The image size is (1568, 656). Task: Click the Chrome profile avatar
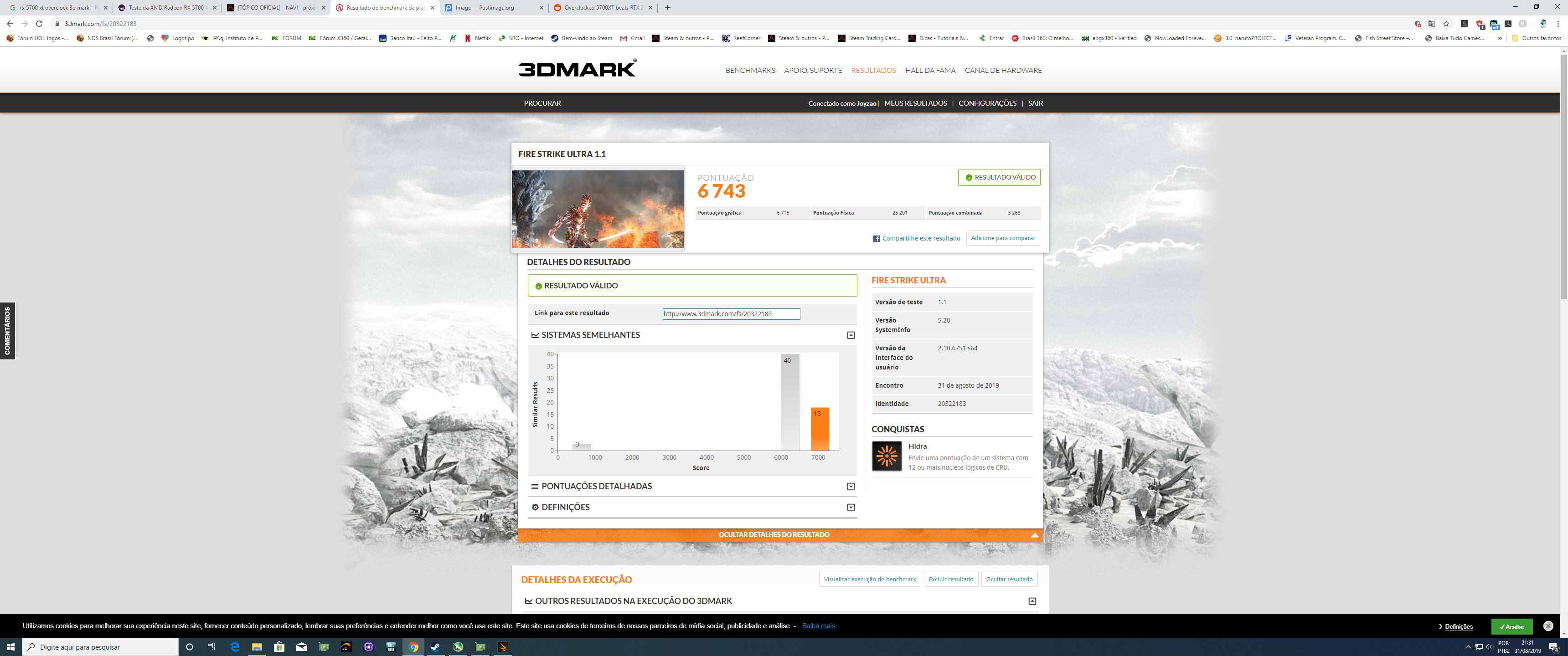1543,24
